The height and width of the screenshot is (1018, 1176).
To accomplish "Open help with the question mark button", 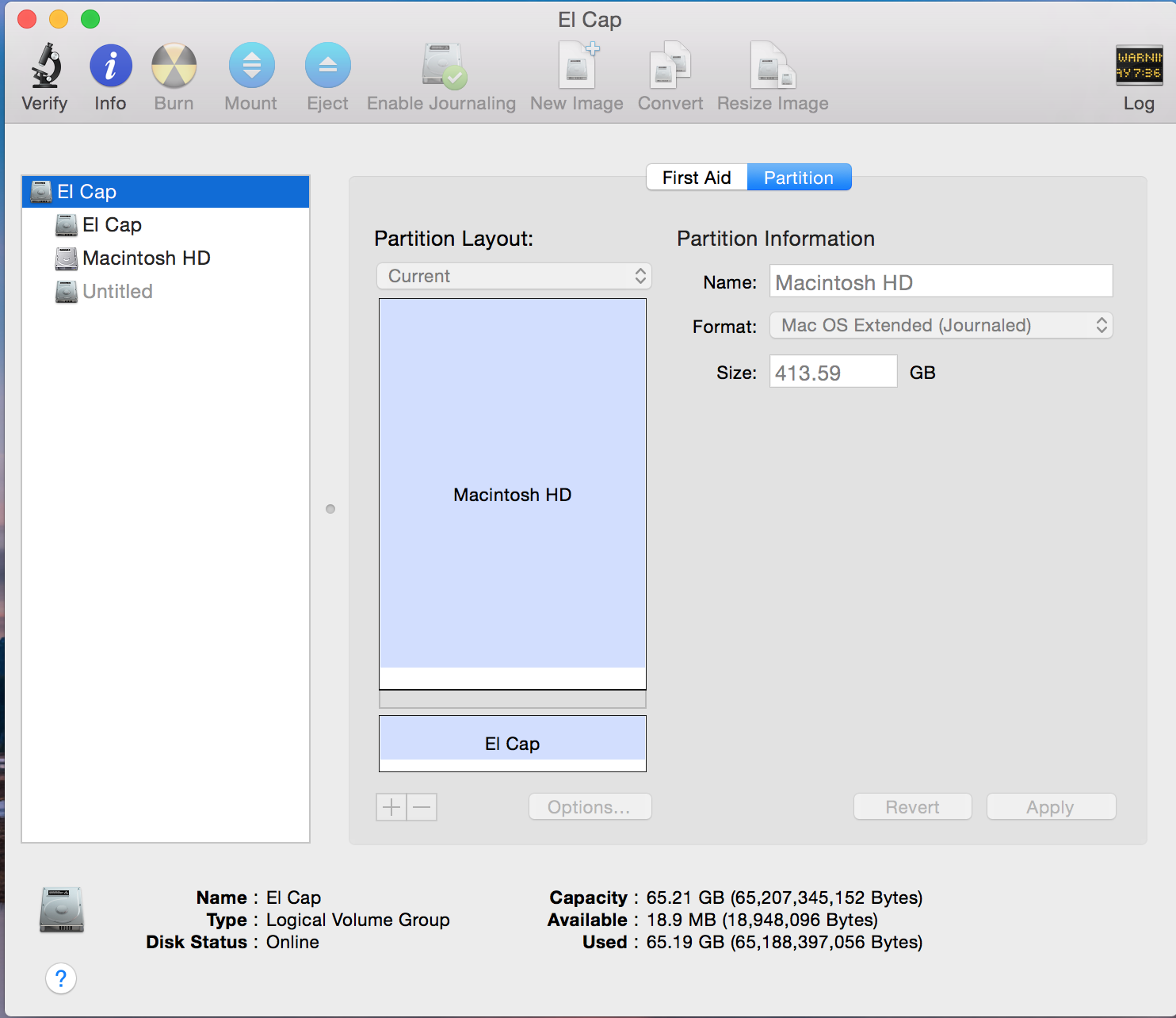I will click(x=61, y=978).
